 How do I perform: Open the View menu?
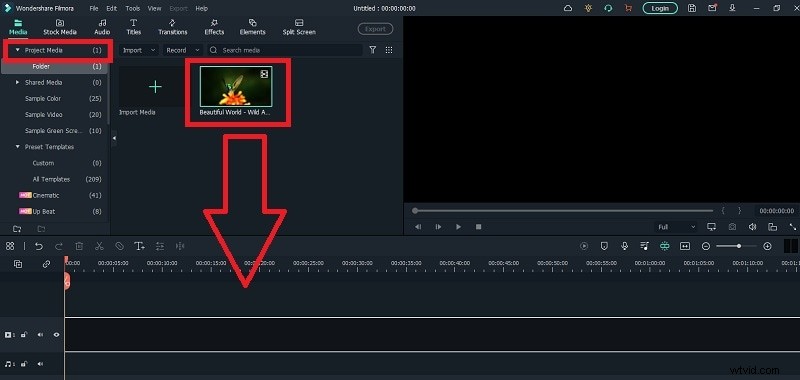(x=154, y=9)
